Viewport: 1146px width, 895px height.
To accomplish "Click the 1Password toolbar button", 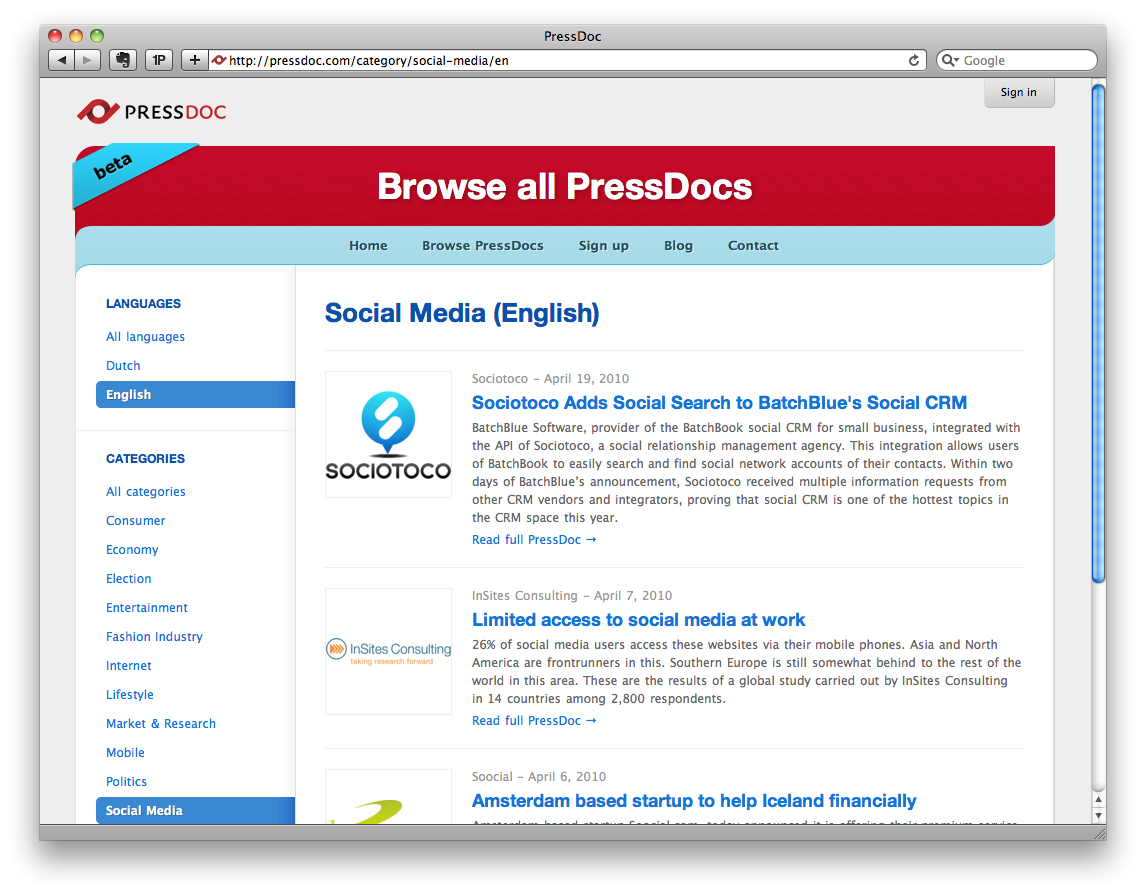I will pyautogui.click(x=159, y=60).
